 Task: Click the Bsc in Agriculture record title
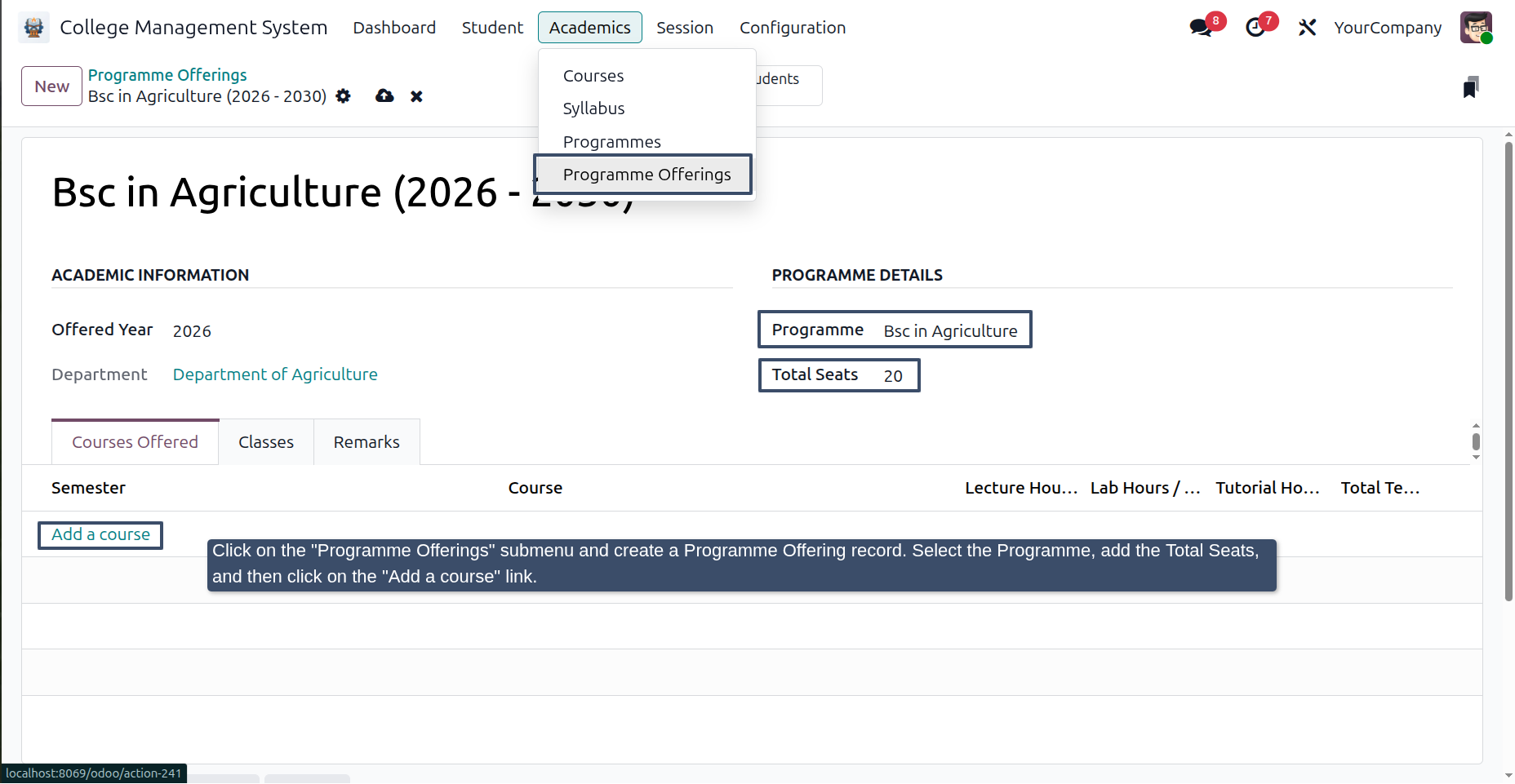pyautogui.click(x=344, y=193)
